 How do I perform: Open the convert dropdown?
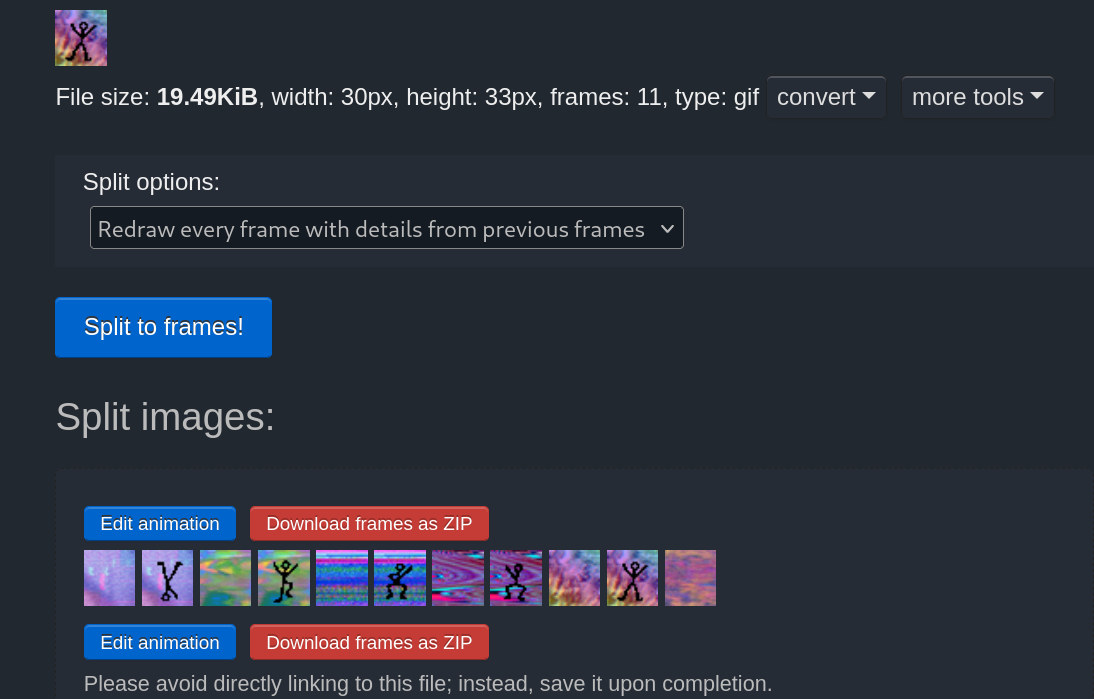(826, 97)
